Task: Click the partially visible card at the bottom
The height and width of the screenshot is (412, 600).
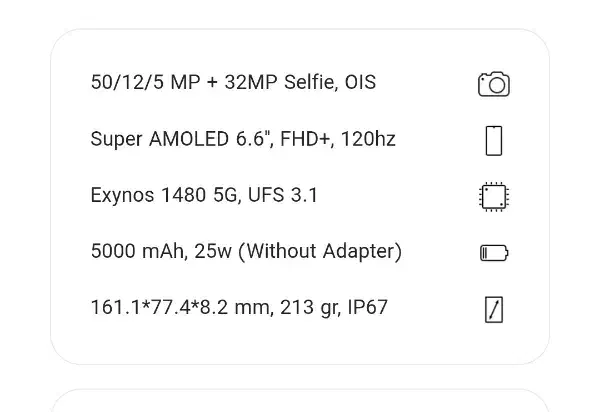Action: [300, 402]
